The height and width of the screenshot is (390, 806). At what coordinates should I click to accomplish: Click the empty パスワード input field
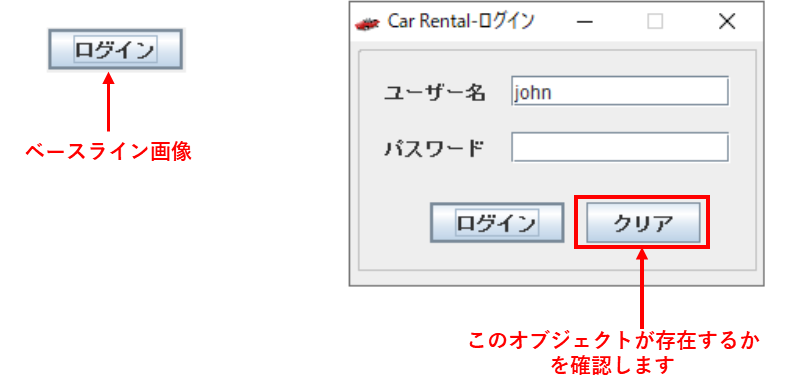620,147
